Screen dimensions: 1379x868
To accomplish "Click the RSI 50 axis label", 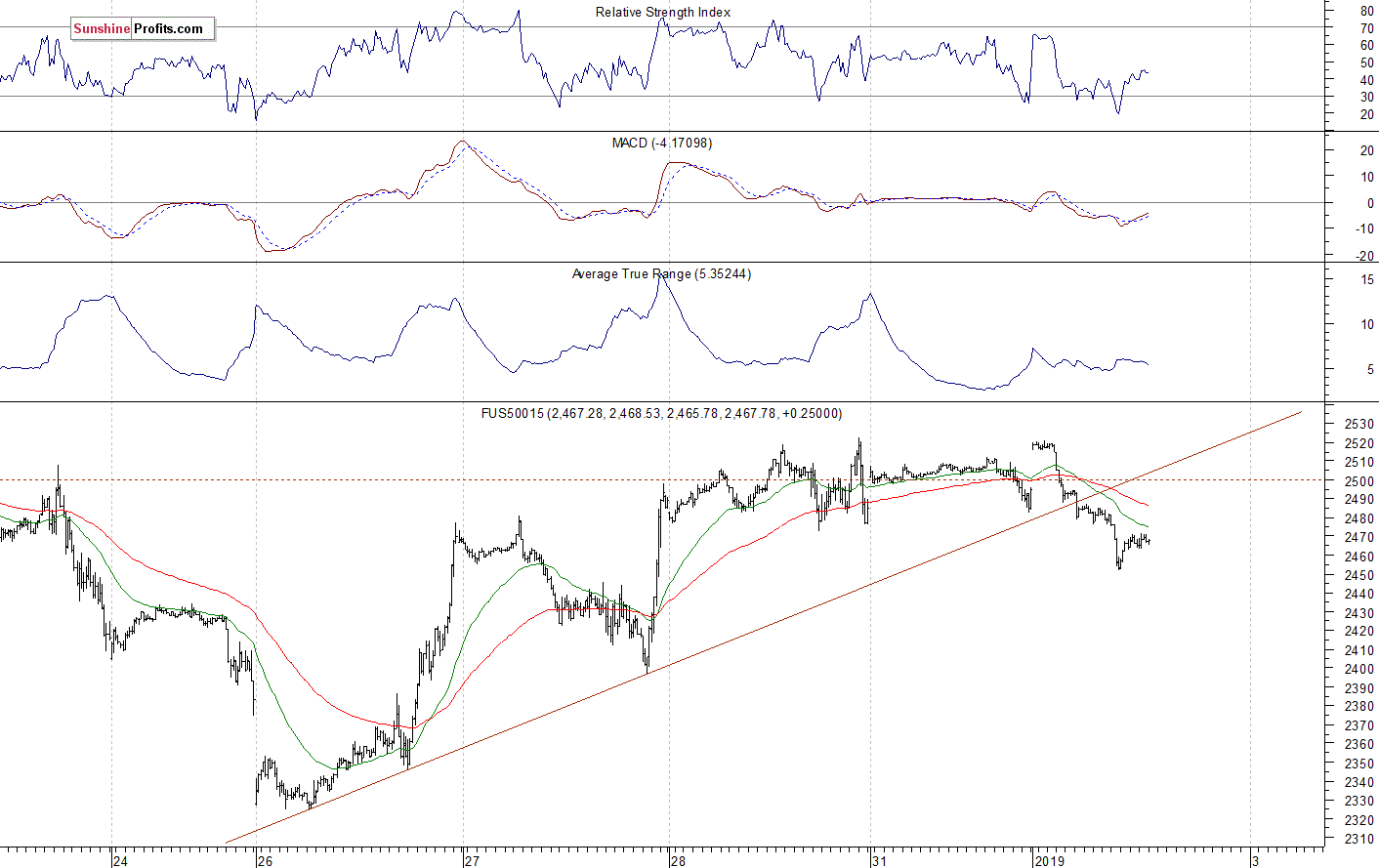I will [x=1367, y=63].
